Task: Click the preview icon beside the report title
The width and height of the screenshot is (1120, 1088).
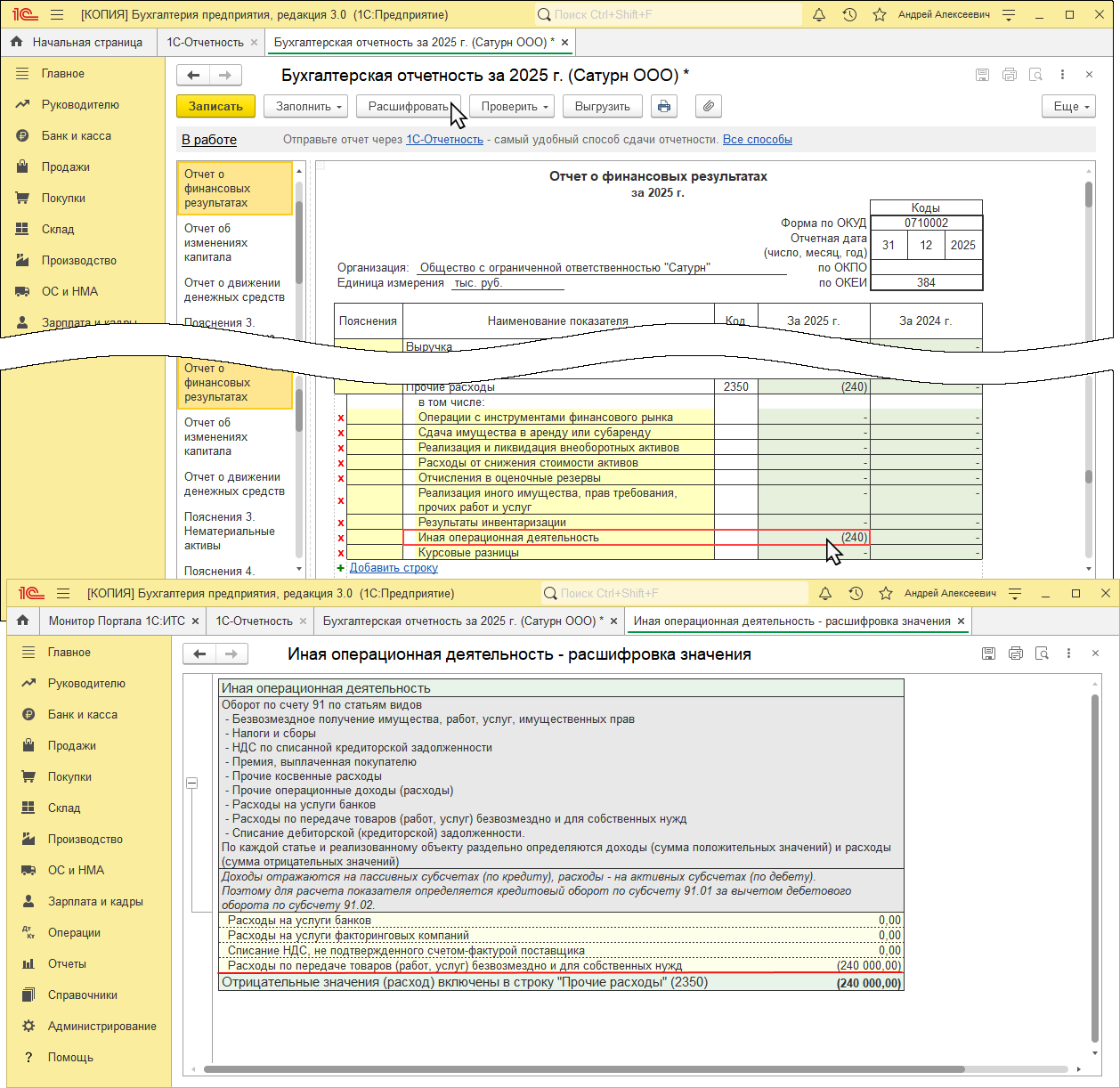Action: click(1035, 75)
